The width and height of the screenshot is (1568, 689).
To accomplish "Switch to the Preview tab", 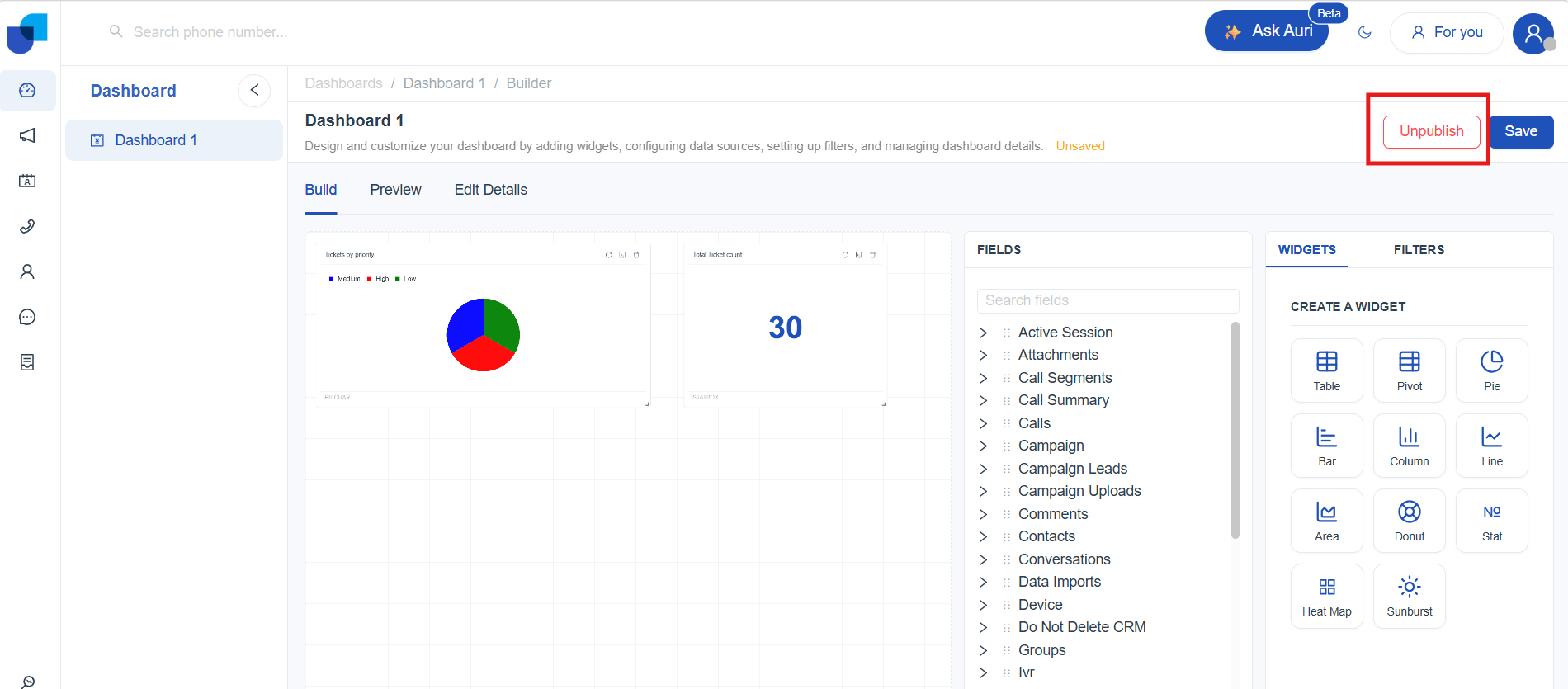I will 395,190.
